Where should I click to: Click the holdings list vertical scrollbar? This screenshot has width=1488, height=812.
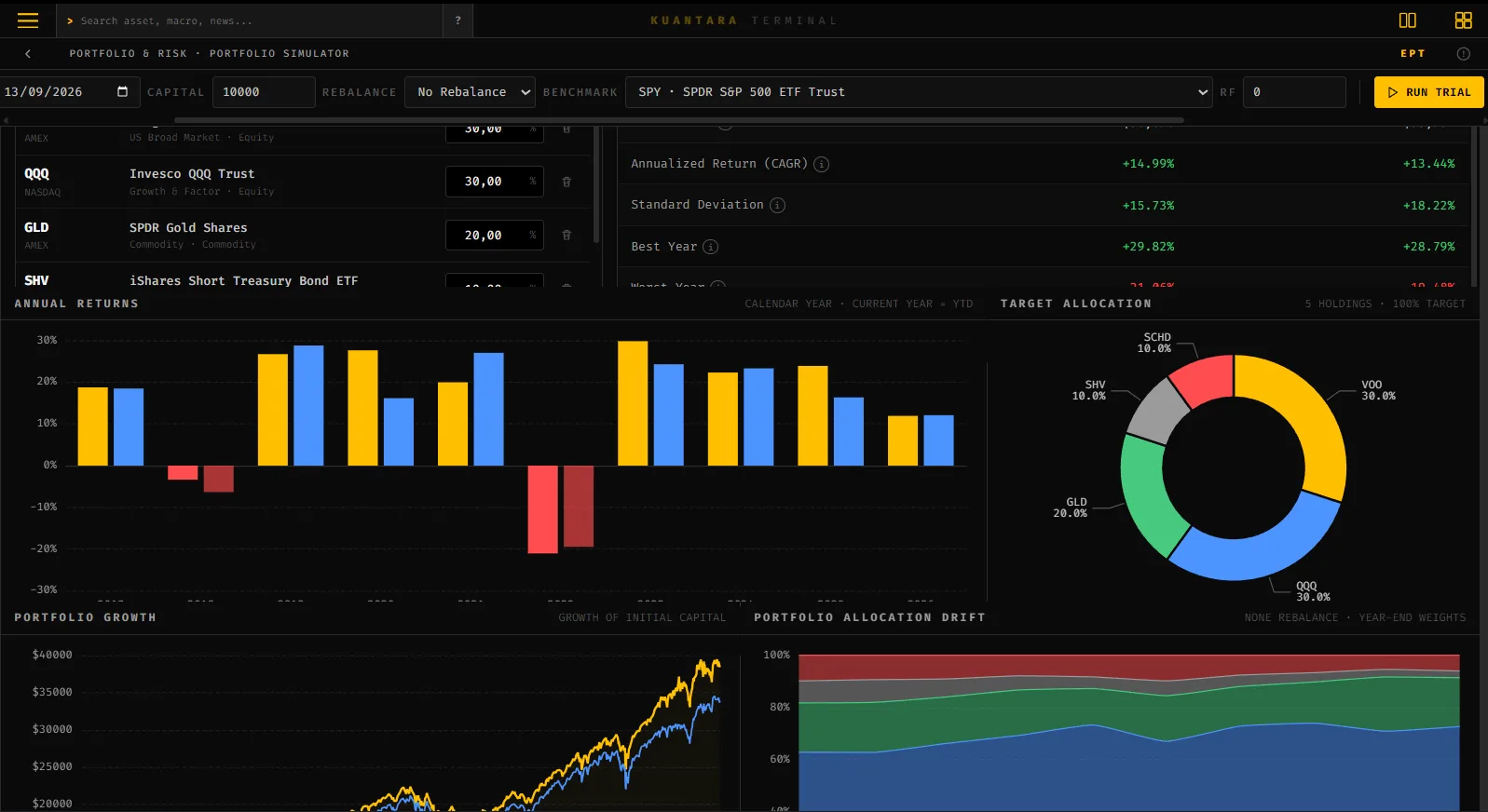pyautogui.click(x=595, y=183)
